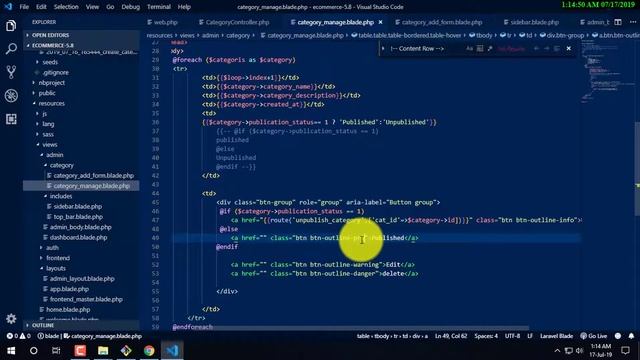Screen dimensions: 640x360
Task: Open File Explorer from the taskbar
Action: [103, 351]
